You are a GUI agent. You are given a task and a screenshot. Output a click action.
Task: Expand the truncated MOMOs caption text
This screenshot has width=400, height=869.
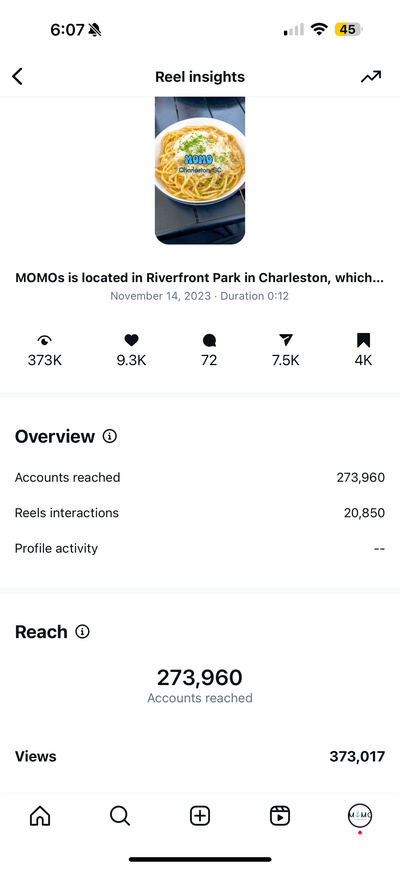point(199,278)
